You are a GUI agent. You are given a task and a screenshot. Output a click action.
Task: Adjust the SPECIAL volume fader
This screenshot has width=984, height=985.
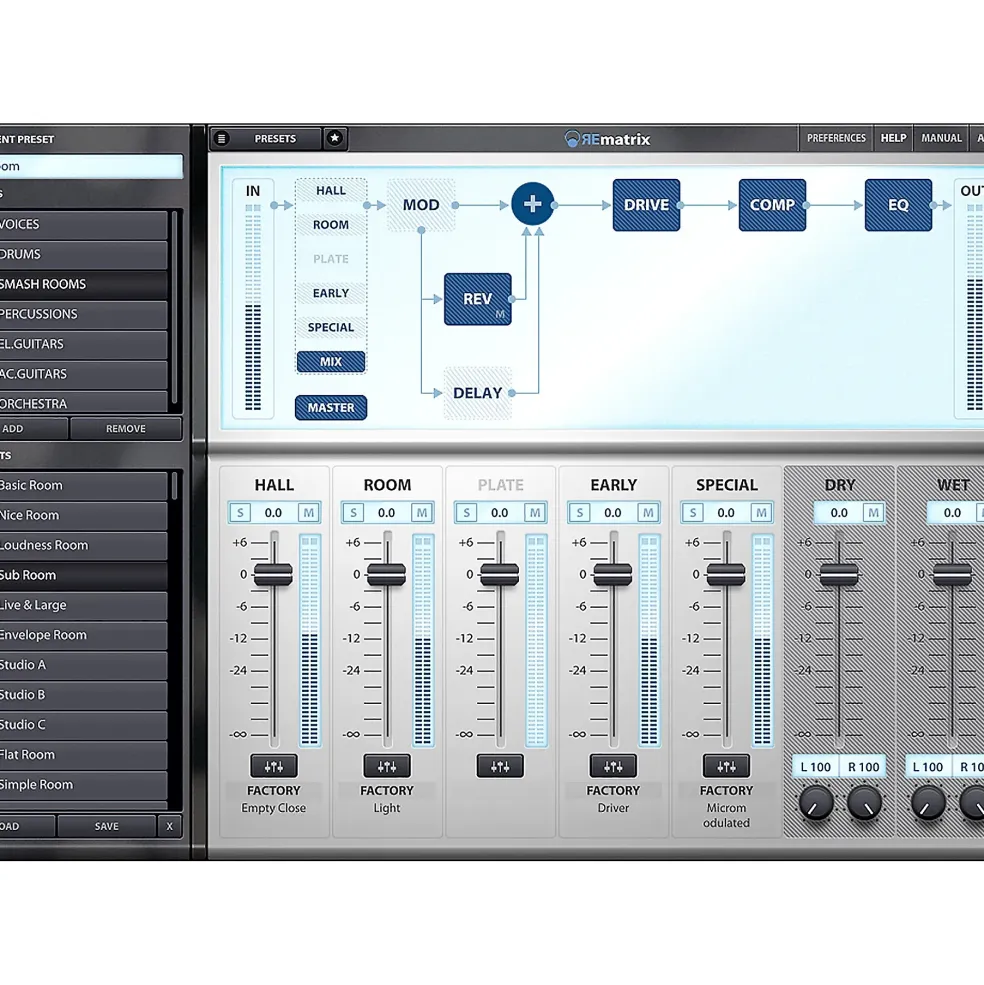pos(726,574)
